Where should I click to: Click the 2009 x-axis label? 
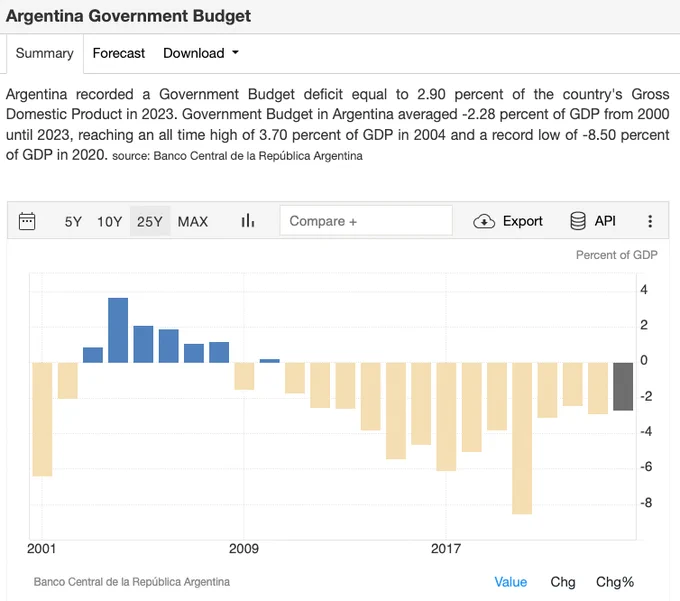click(244, 549)
